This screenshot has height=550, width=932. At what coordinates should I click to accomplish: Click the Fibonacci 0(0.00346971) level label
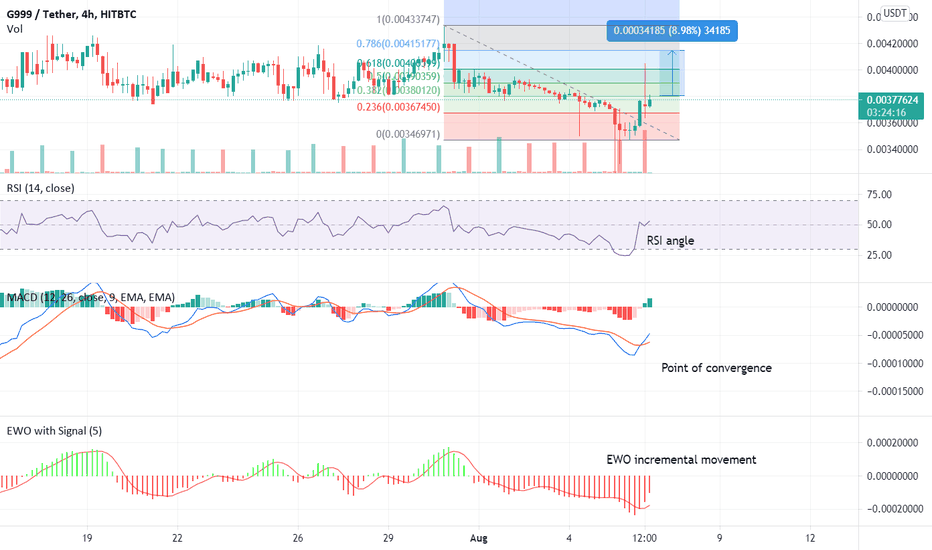(x=408, y=134)
